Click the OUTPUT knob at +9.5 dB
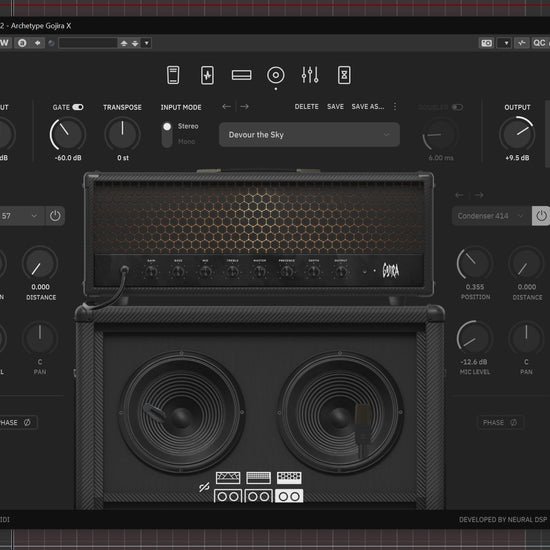 tap(517, 134)
